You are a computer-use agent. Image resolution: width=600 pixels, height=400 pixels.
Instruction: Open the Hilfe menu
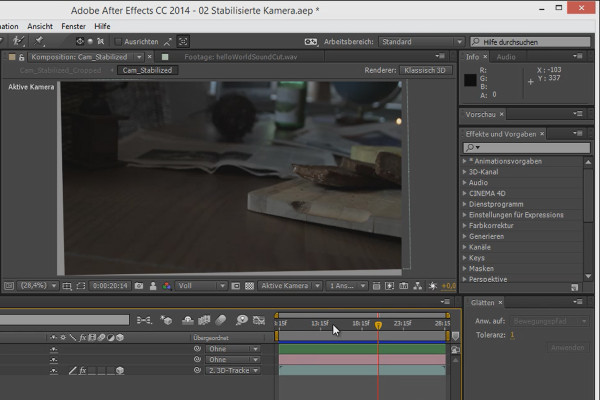click(x=102, y=26)
